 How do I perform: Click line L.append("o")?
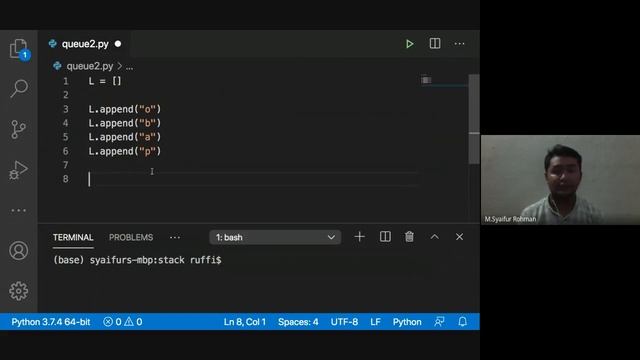tap(124, 109)
